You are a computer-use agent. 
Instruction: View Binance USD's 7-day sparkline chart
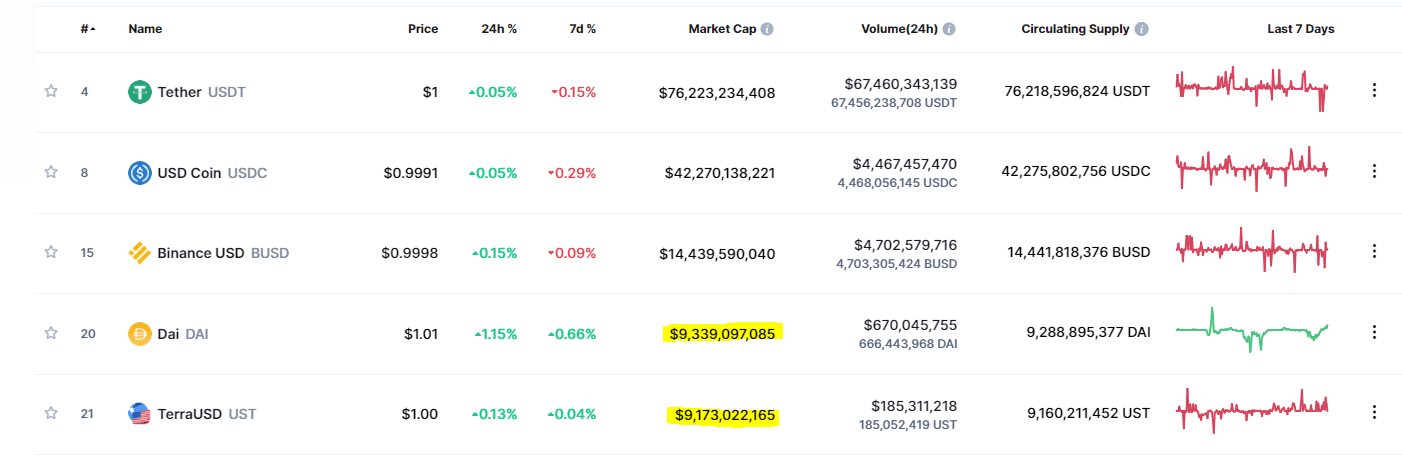point(1252,249)
